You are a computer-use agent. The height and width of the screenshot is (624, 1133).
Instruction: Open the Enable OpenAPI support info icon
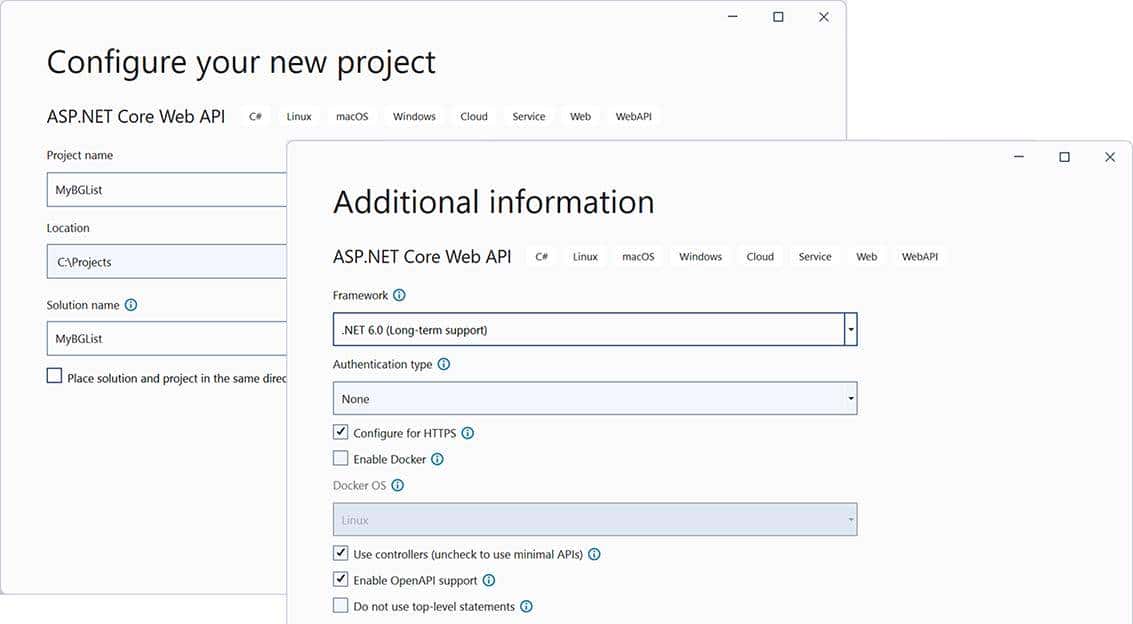tap(489, 580)
